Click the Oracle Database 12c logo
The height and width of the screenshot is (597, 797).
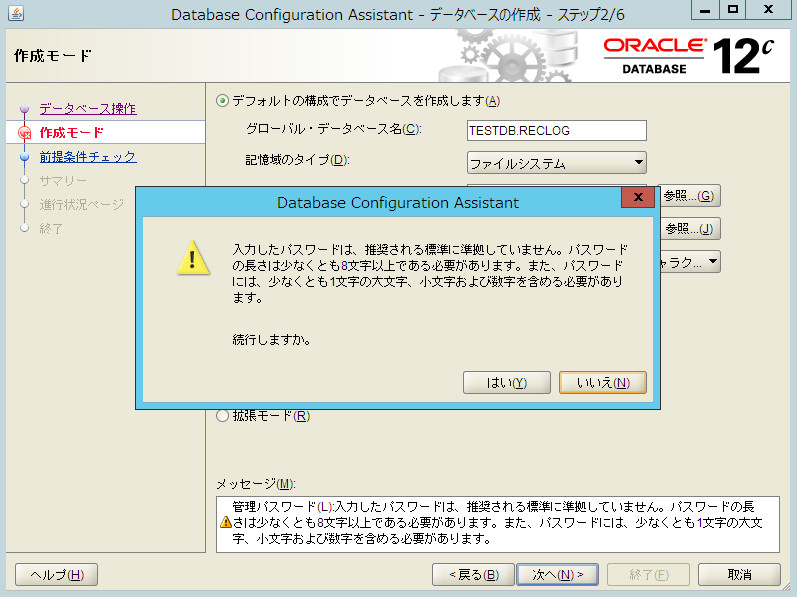pos(689,55)
